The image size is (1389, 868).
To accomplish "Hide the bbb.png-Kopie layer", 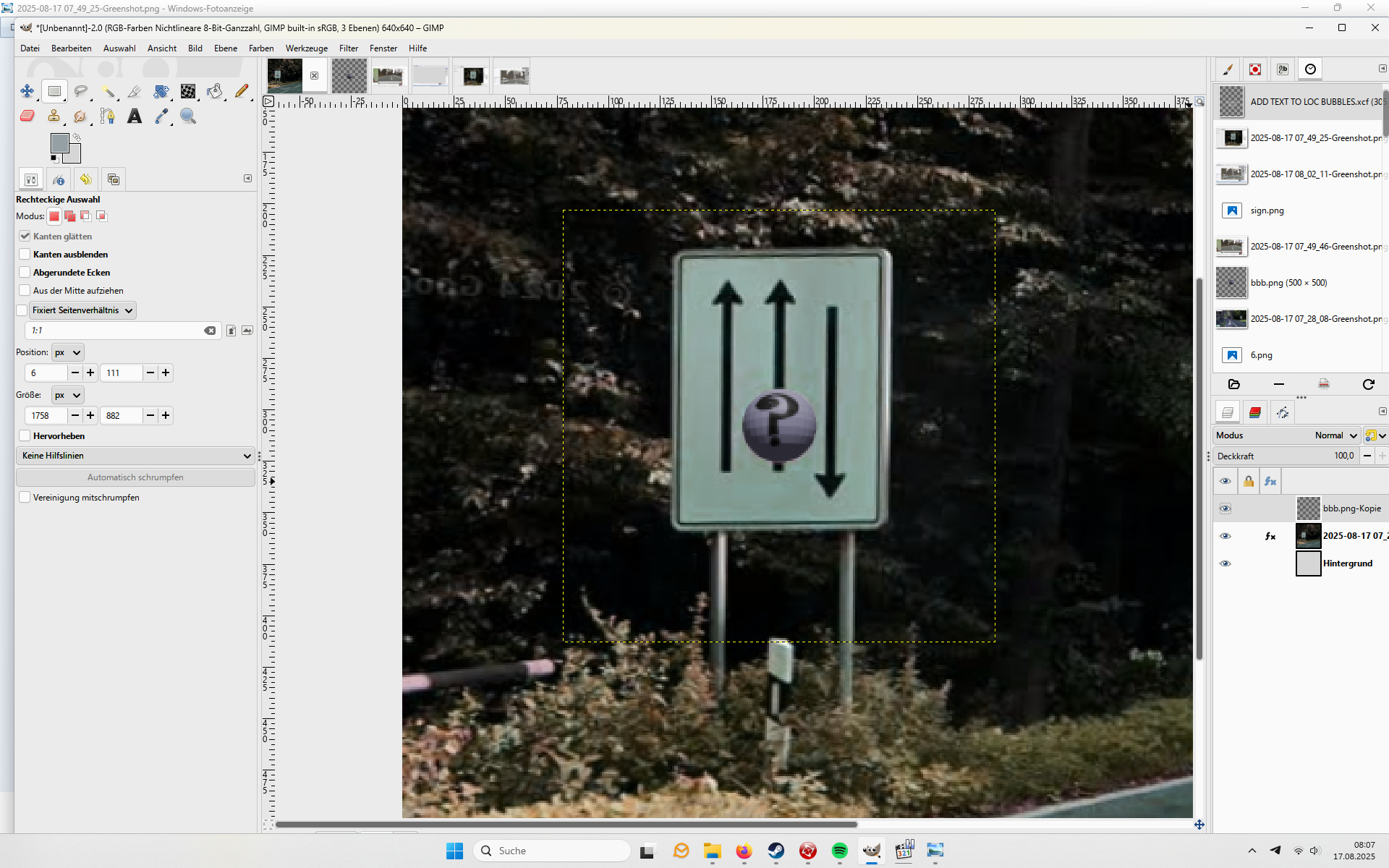I will pyautogui.click(x=1225, y=509).
